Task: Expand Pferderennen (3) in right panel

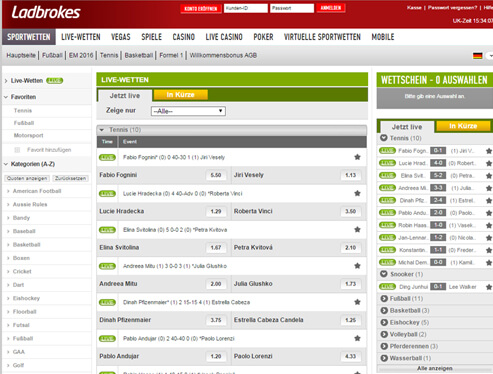Action: click(384, 346)
